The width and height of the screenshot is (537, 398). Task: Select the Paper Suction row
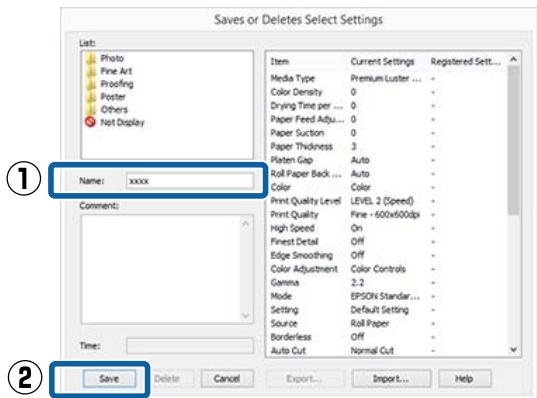point(387,133)
